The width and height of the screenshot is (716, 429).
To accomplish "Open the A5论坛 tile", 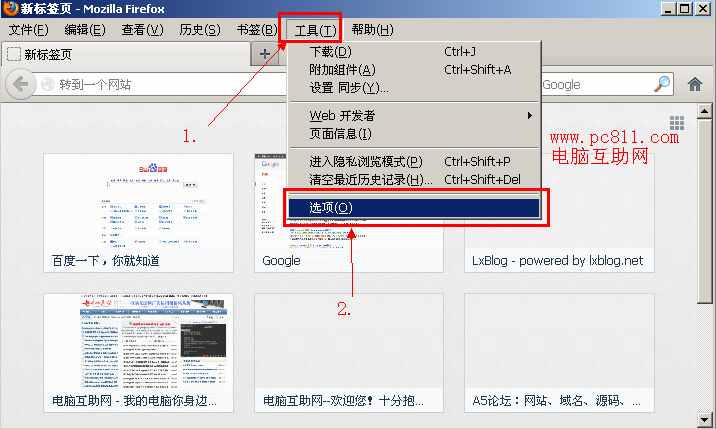I will (x=559, y=353).
